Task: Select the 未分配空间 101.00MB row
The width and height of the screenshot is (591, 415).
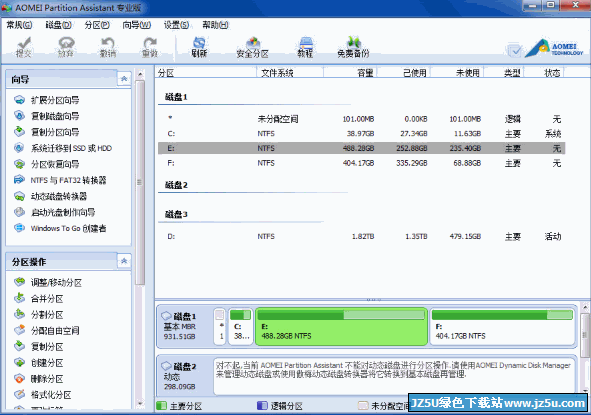Action: (361, 119)
